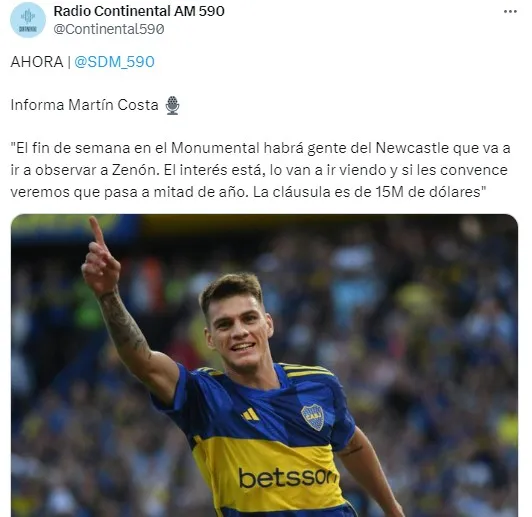Click the tattooed forearm in the photo
This screenshot has height=517, width=532.
tap(124, 324)
